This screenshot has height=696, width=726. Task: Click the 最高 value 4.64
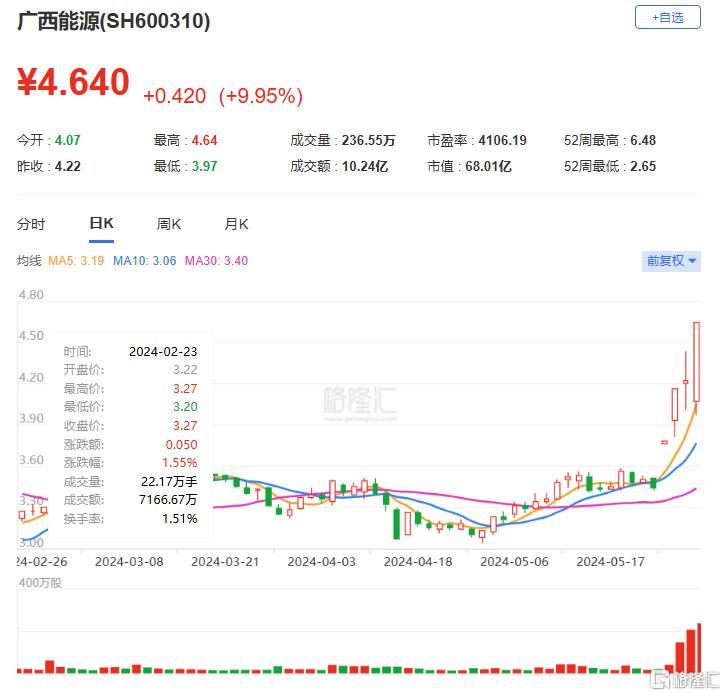pos(204,140)
